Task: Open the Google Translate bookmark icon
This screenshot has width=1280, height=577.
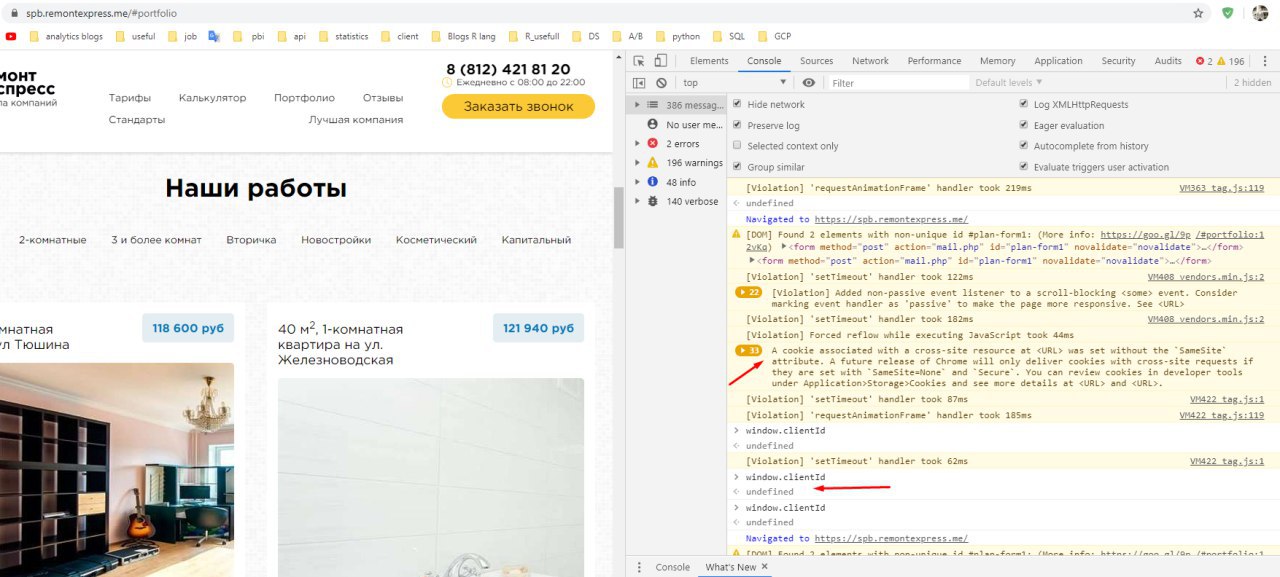Action: (214, 36)
